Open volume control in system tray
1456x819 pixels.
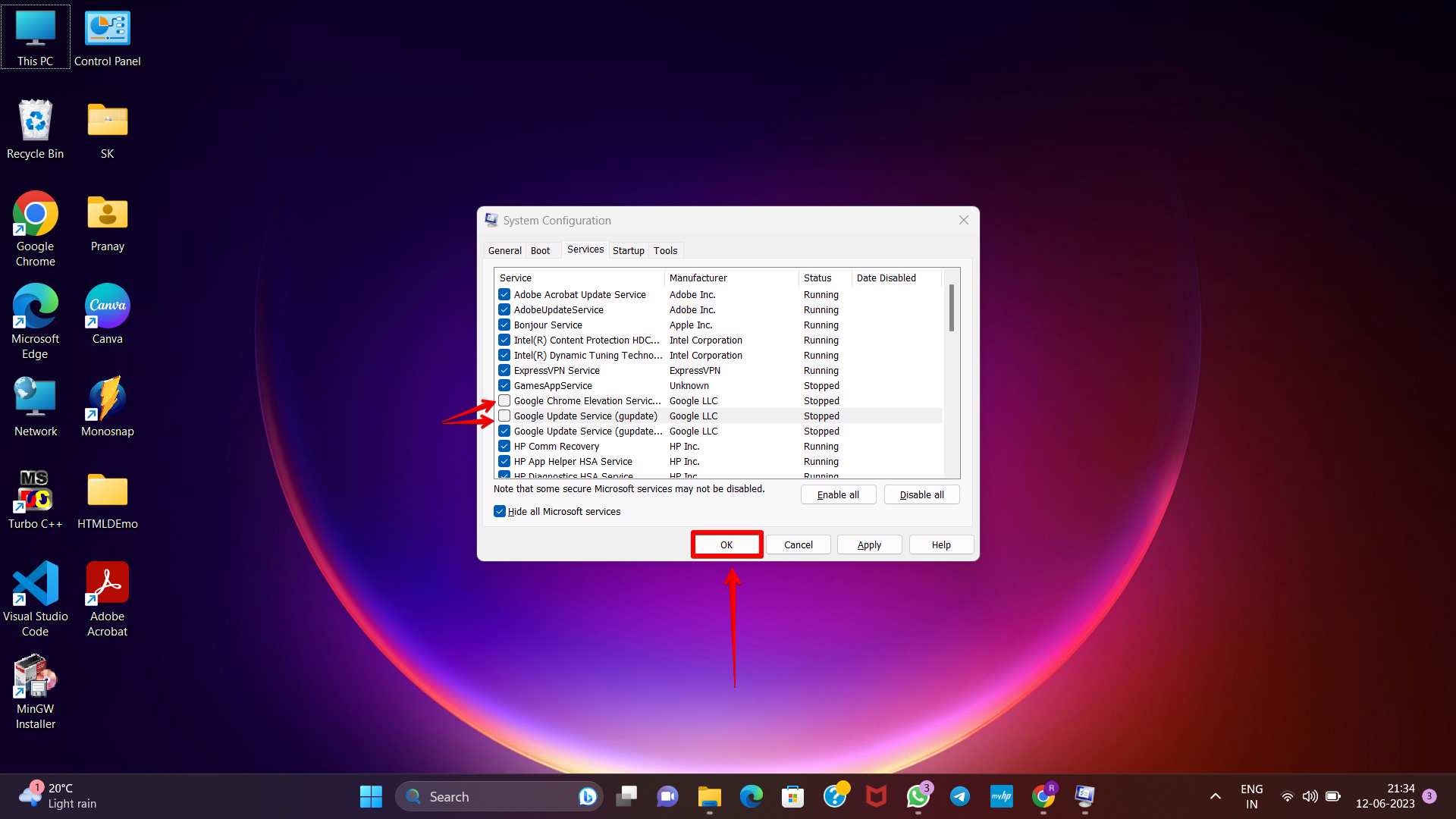pos(1310,796)
